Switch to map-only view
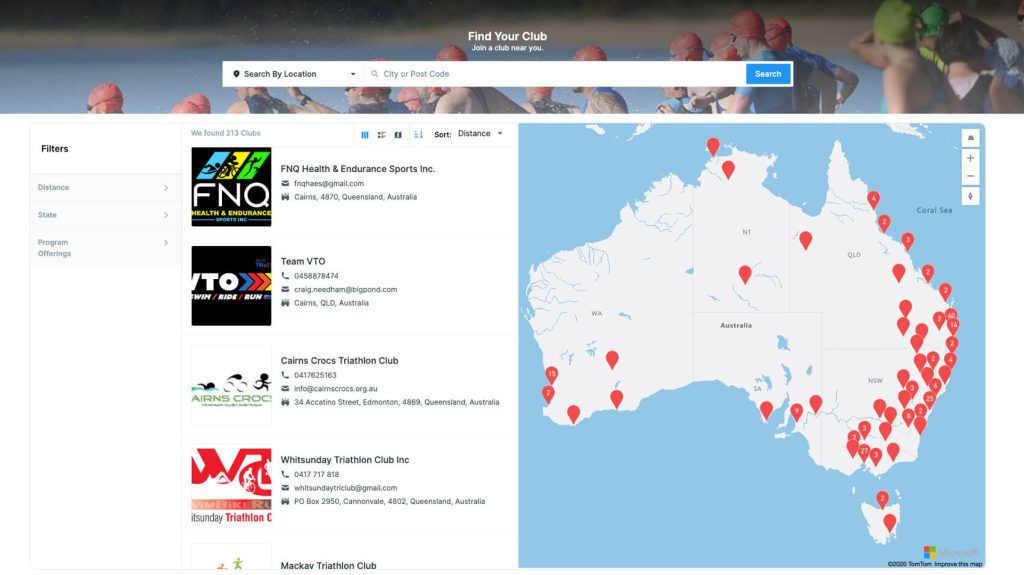The width and height of the screenshot is (1024, 575). point(398,135)
